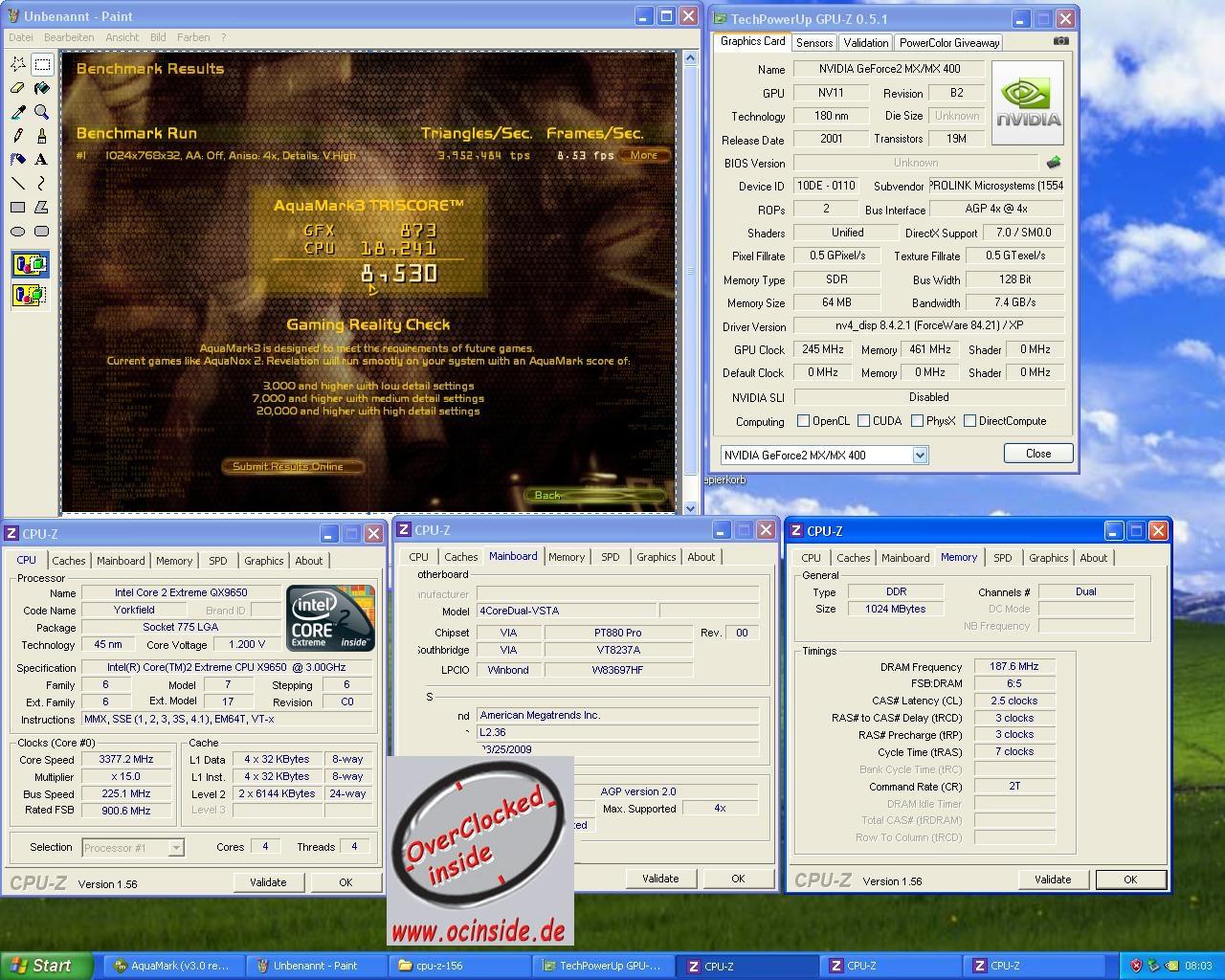Choose the Eraser tool in Paint
Screen dimensions: 1225x980
click(x=18, y=88)
